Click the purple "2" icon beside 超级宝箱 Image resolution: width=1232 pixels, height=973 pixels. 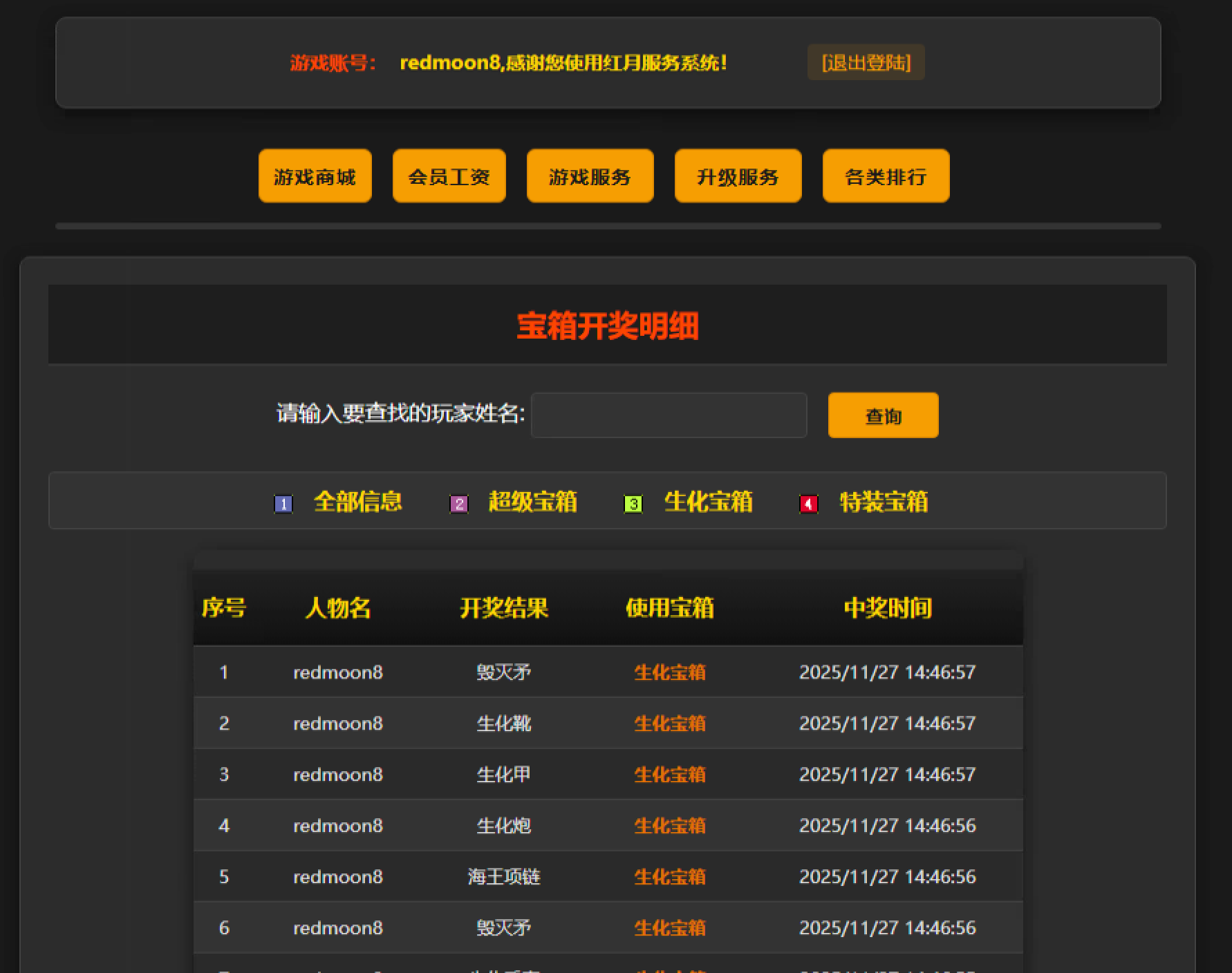click(x=458, y=503)
